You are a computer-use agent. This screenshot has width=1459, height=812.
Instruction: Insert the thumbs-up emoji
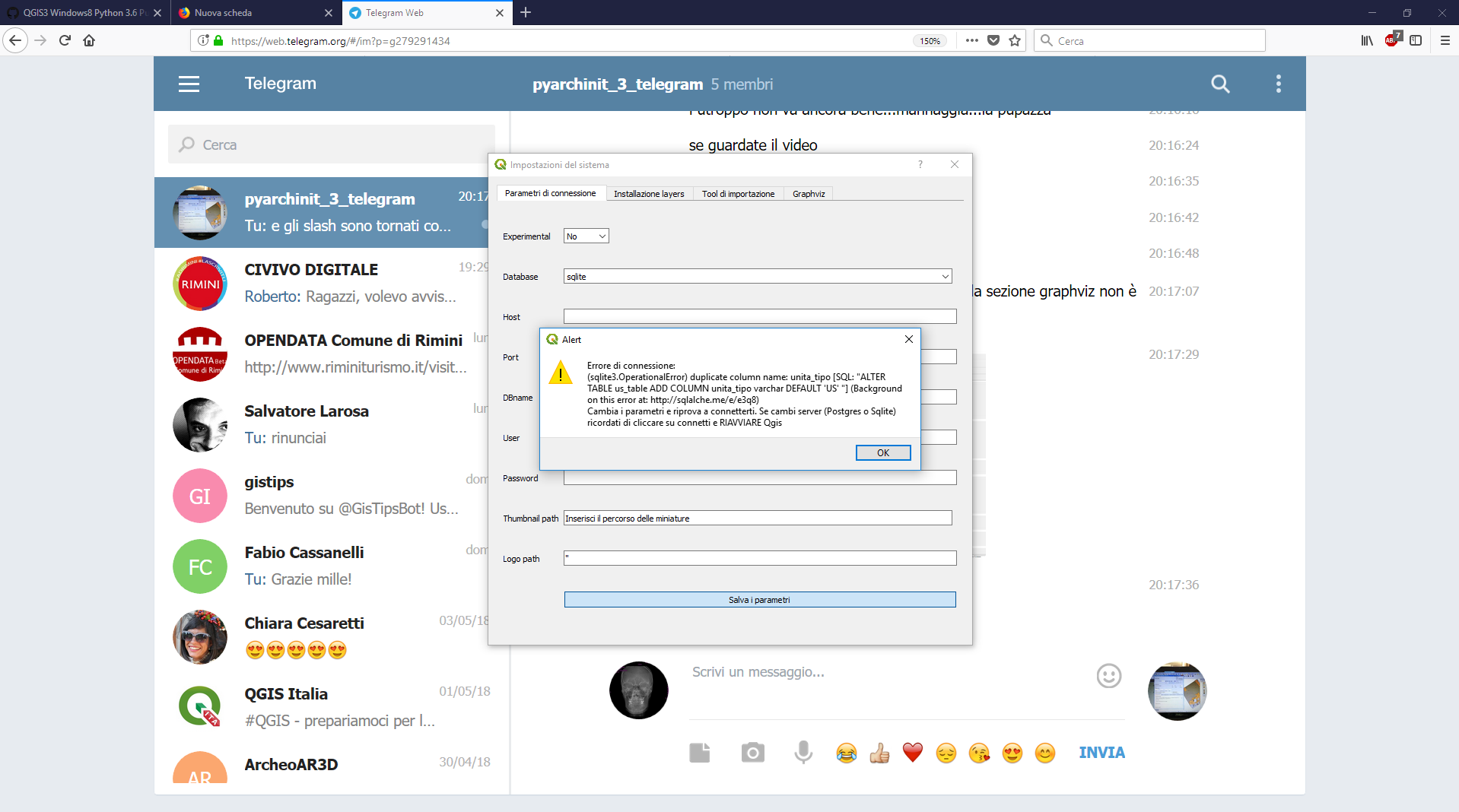(879, 752)
